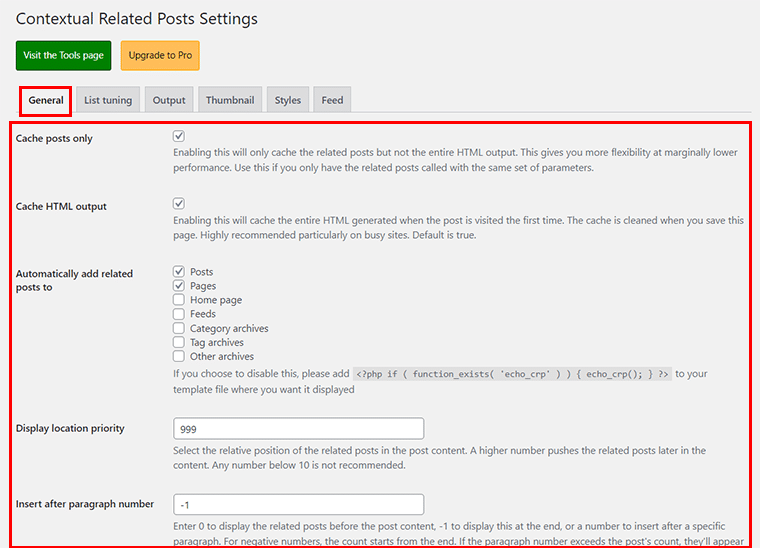Viewport: 760px width, 548px height.
Task: Focus the Display location priority field
Action: [299, 428]
